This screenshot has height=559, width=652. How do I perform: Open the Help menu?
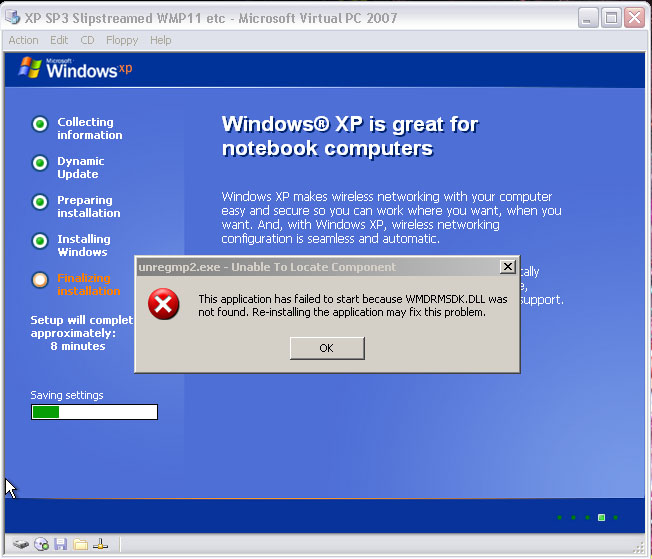click(x=161, y=40)
